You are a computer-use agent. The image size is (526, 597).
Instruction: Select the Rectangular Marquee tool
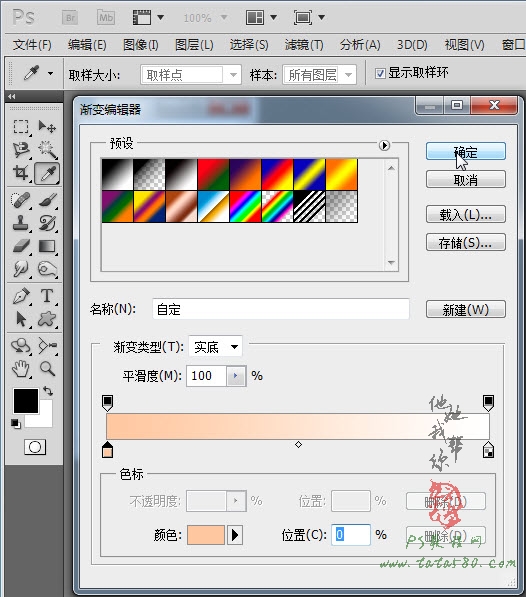[21, 126]
